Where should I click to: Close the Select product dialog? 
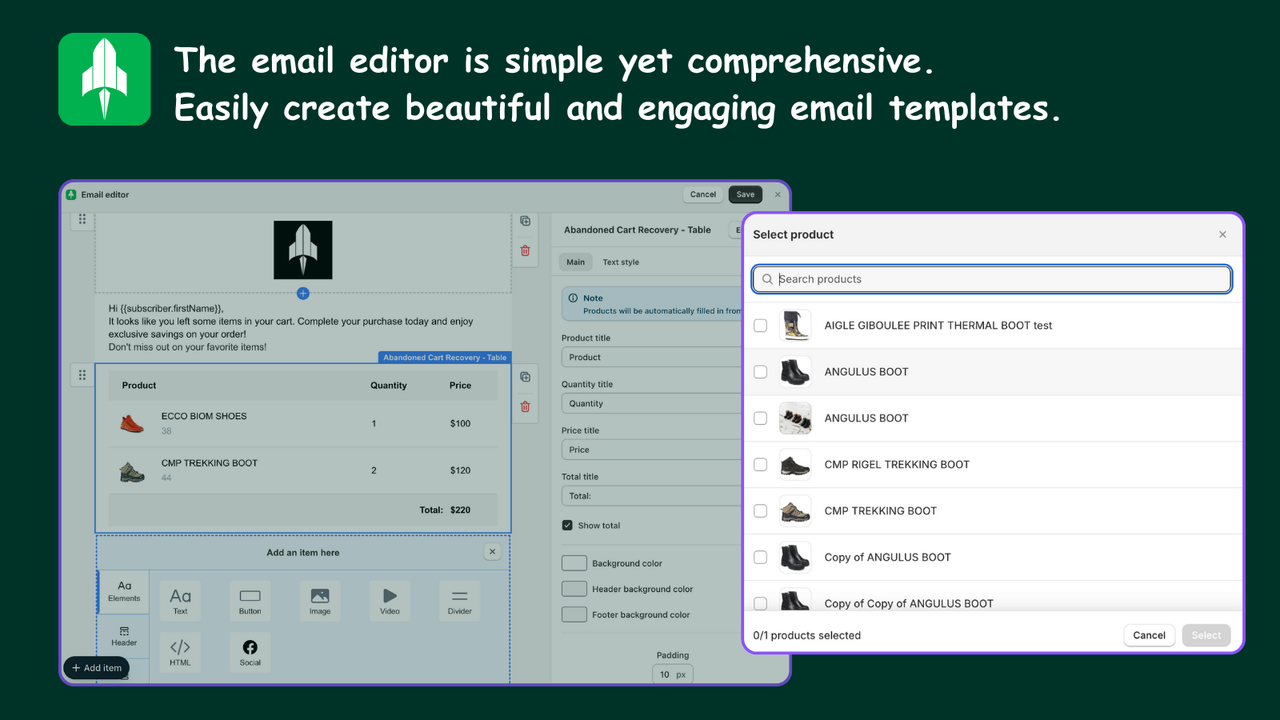point(1222,234)
